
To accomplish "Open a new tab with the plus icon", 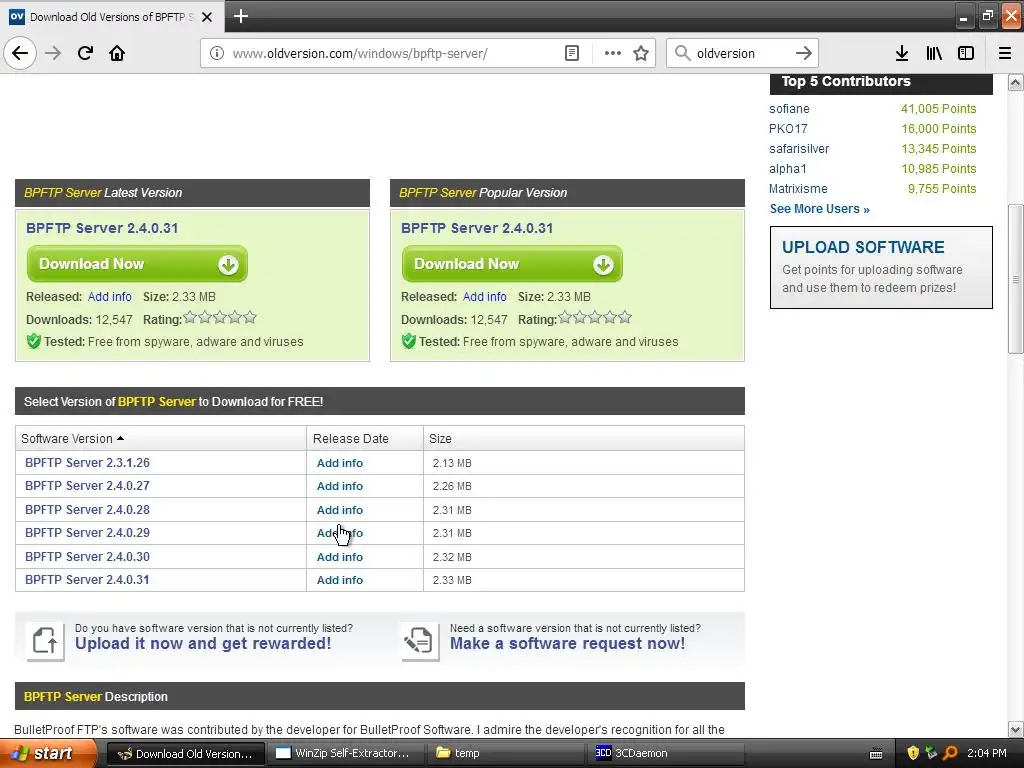I will click(x=241, y=16).
